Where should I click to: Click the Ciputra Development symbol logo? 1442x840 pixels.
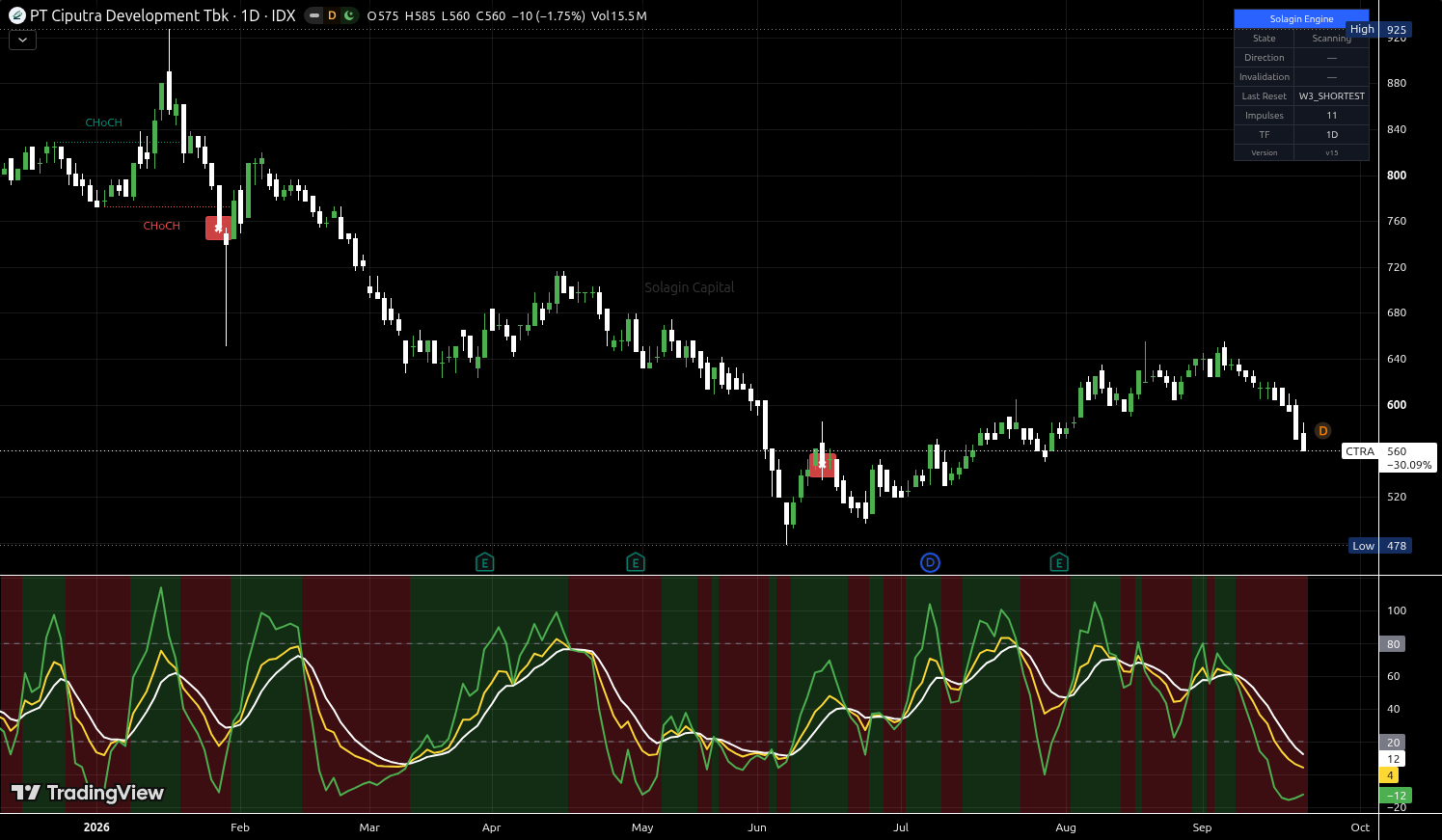[x=17, y=15]
